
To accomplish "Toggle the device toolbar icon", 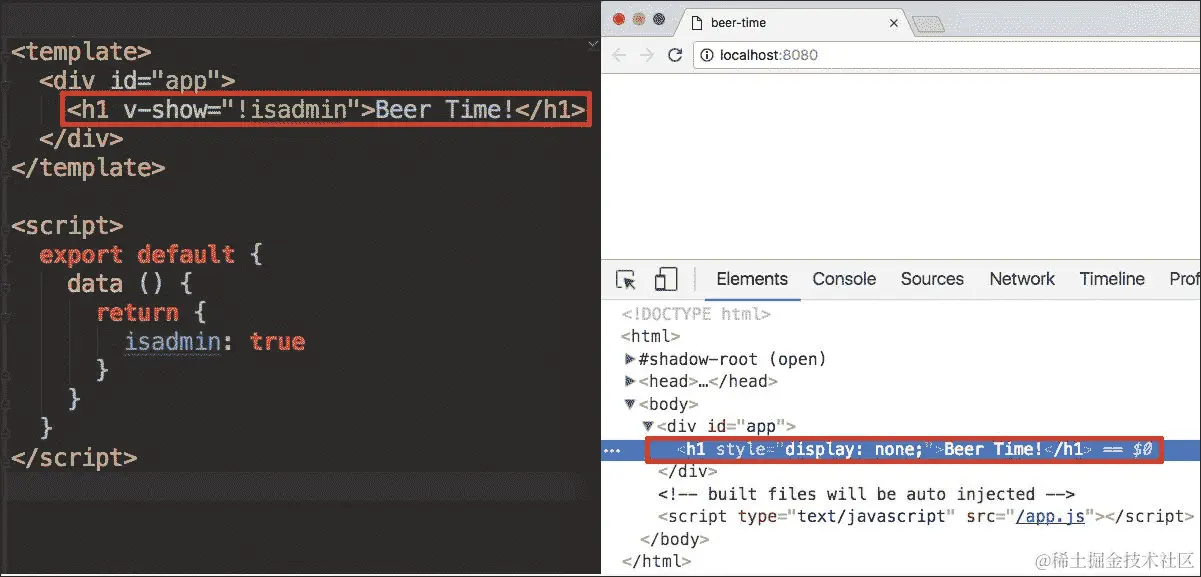I will (x=665, y=280).
